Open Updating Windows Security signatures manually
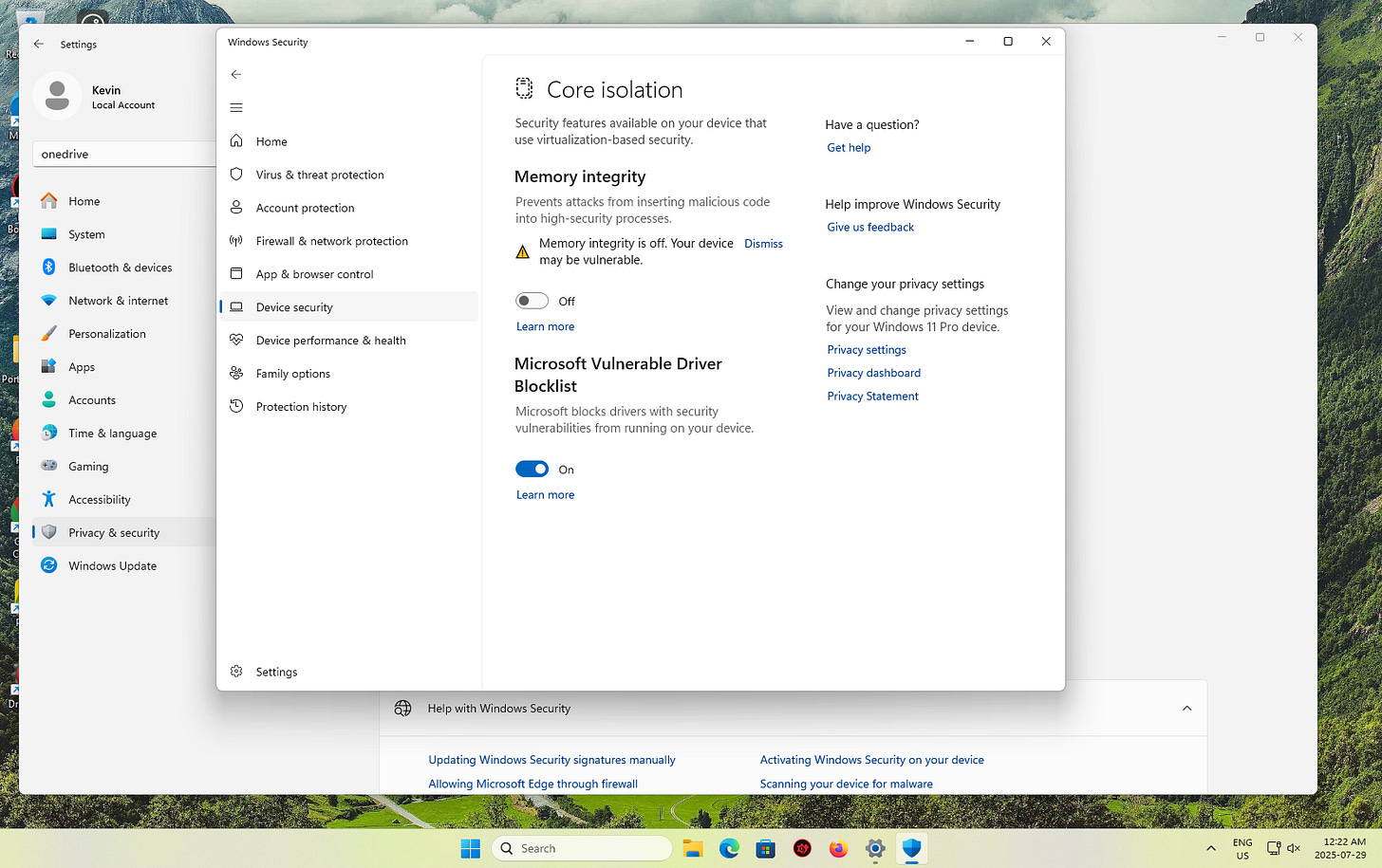Image resolution: width=1382 pixels, height=868 pixels. (551, 760)
